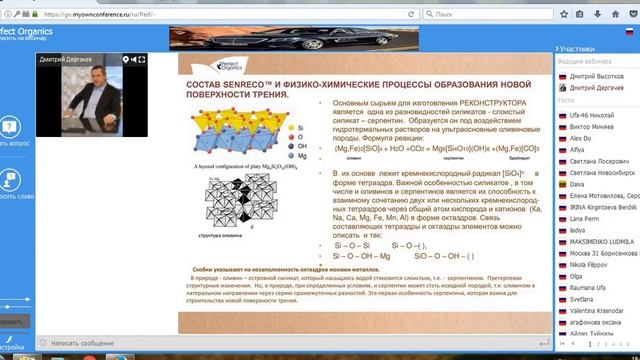Select participant Светлана Лосерович
The height and width of the screenshot is (360, 640).
(x=599, y=161)
